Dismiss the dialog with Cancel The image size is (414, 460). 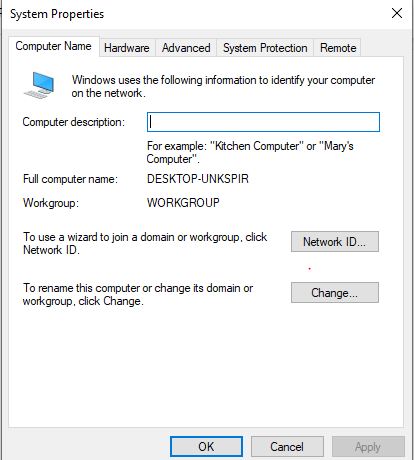point(287,446)
